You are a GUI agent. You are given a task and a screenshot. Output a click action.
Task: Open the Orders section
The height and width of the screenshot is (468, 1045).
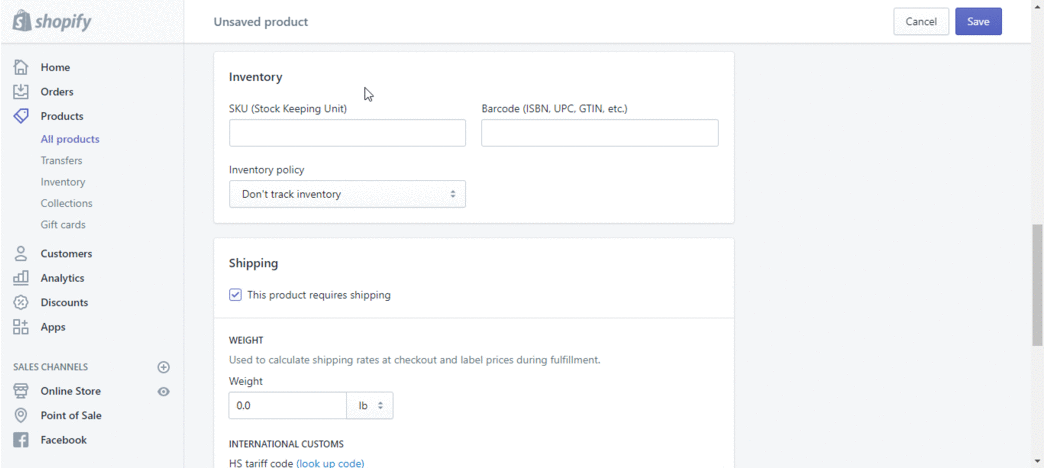pyautogui.click(x=57, y=92)
